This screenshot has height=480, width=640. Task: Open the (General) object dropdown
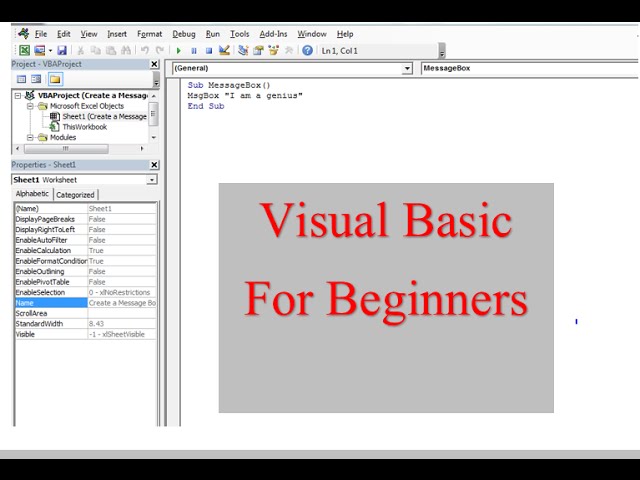[407, 69]
